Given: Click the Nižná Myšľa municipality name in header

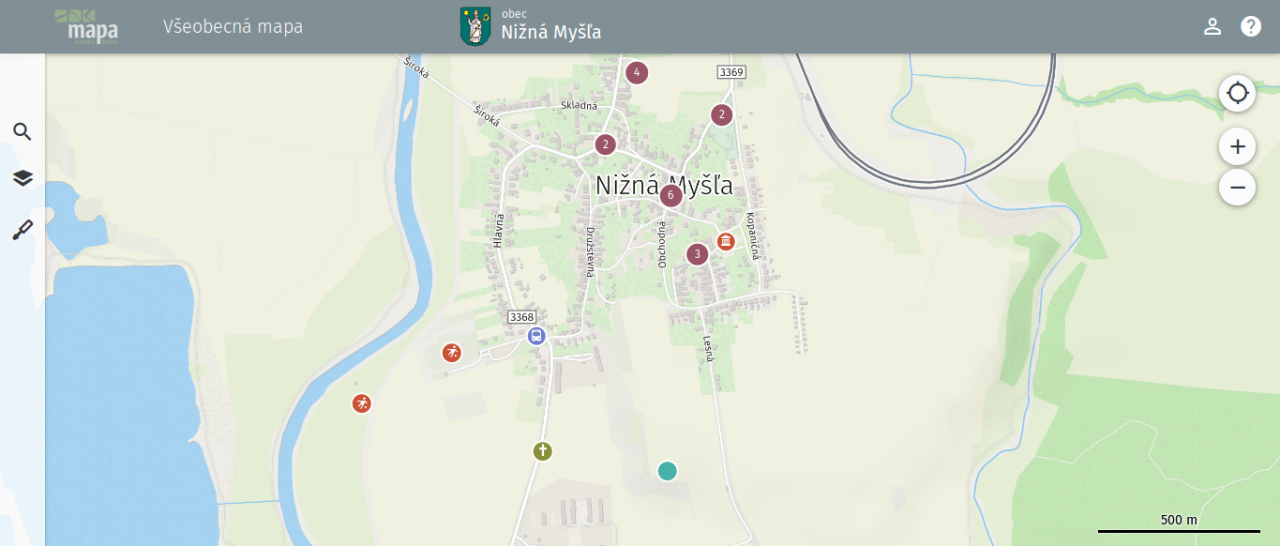Looking at the screenshot, I should coord(551,33).
